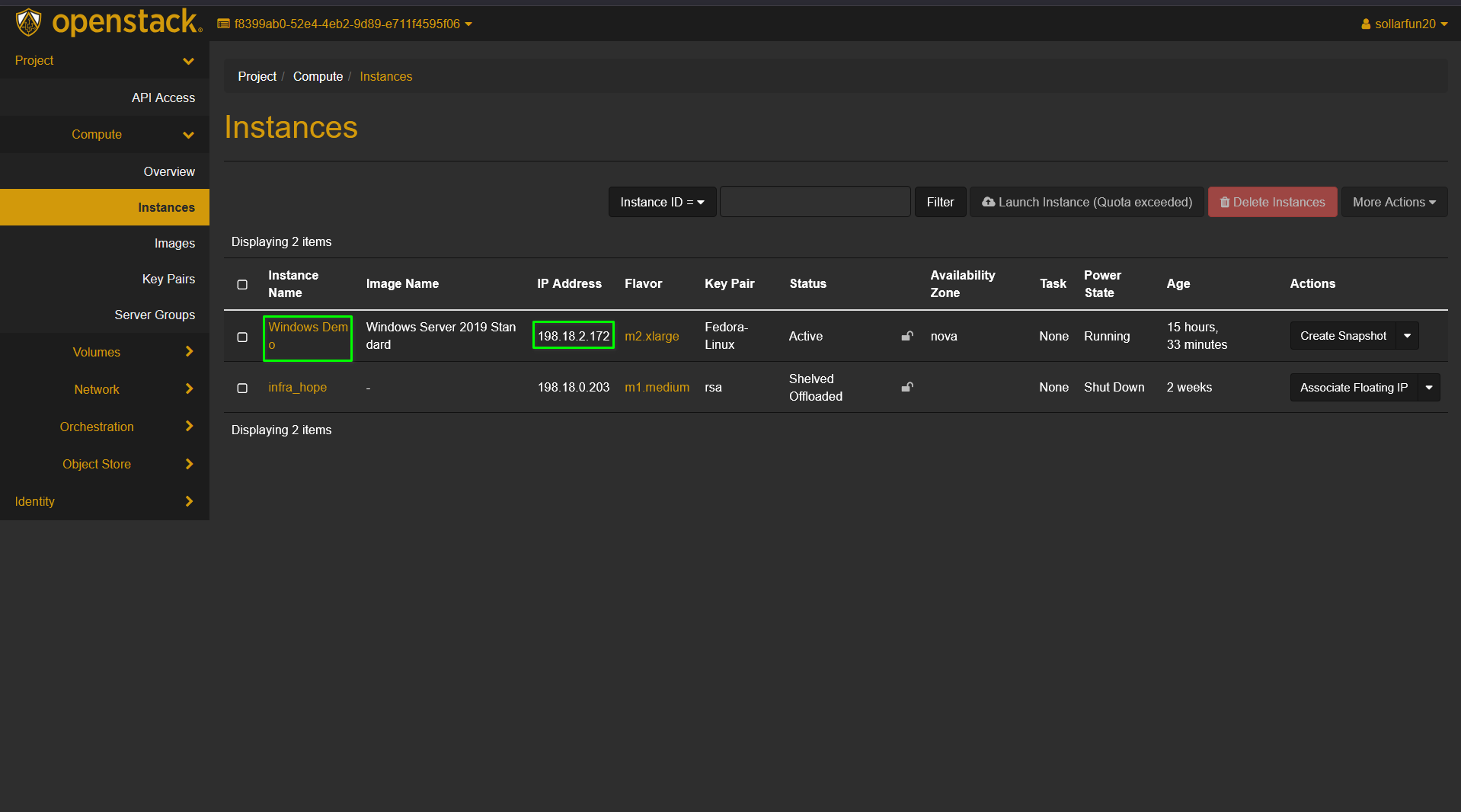Click the unlocked padlock icon for infra_hope
The height and width of the screenshot is (812, 1461).
click(907, 387)
